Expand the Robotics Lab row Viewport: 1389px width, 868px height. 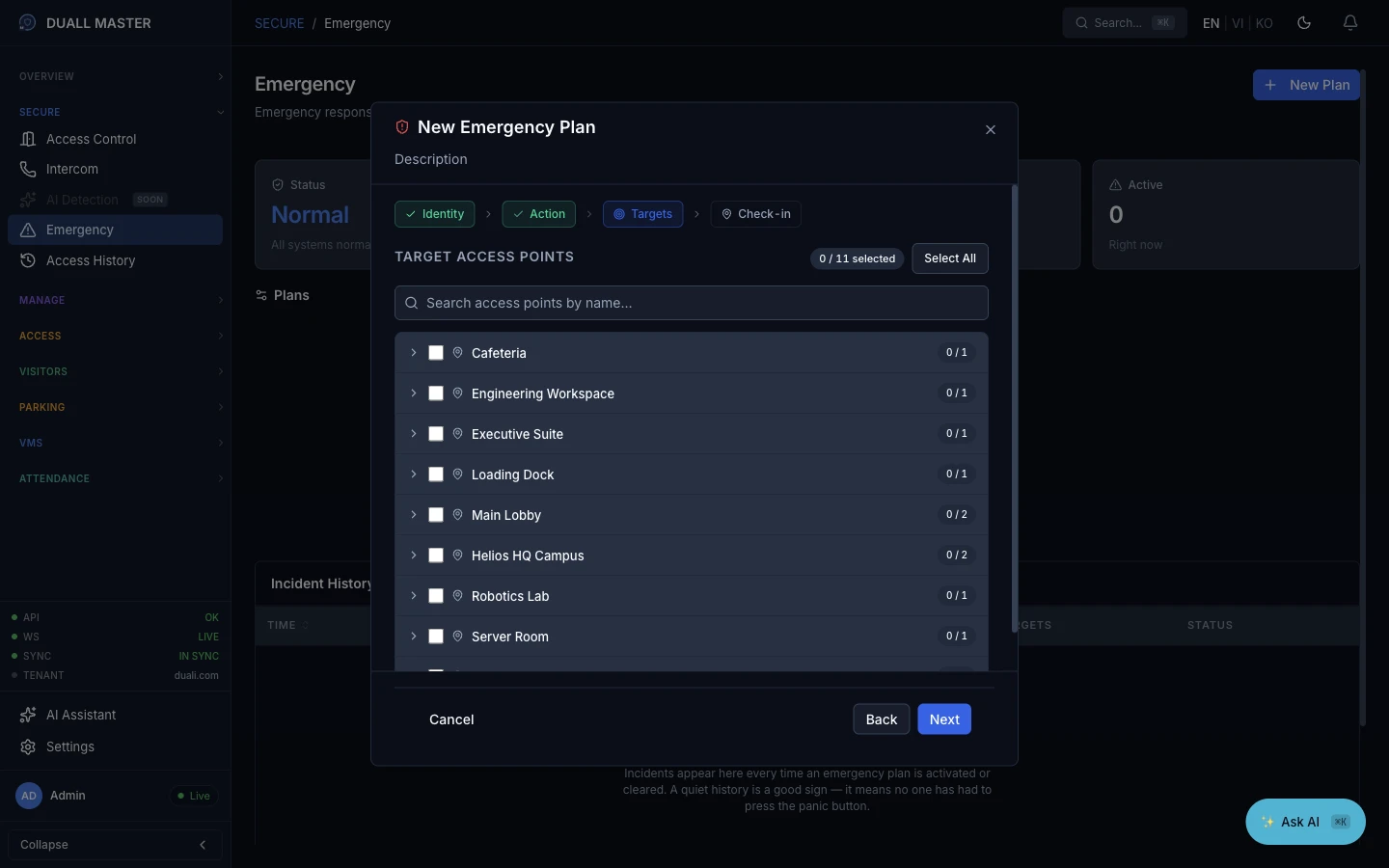click(414, 596)
